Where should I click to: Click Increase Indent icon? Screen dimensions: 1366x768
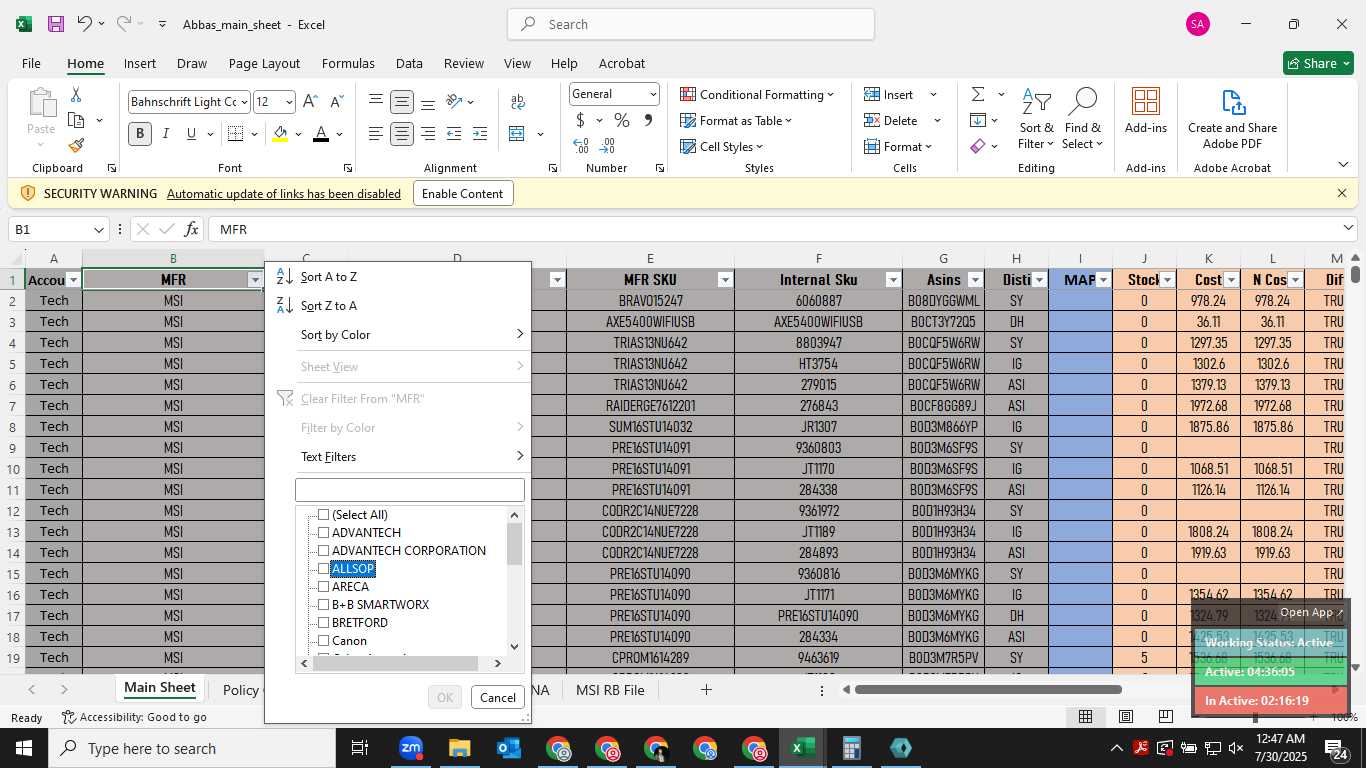coord(480,134)
